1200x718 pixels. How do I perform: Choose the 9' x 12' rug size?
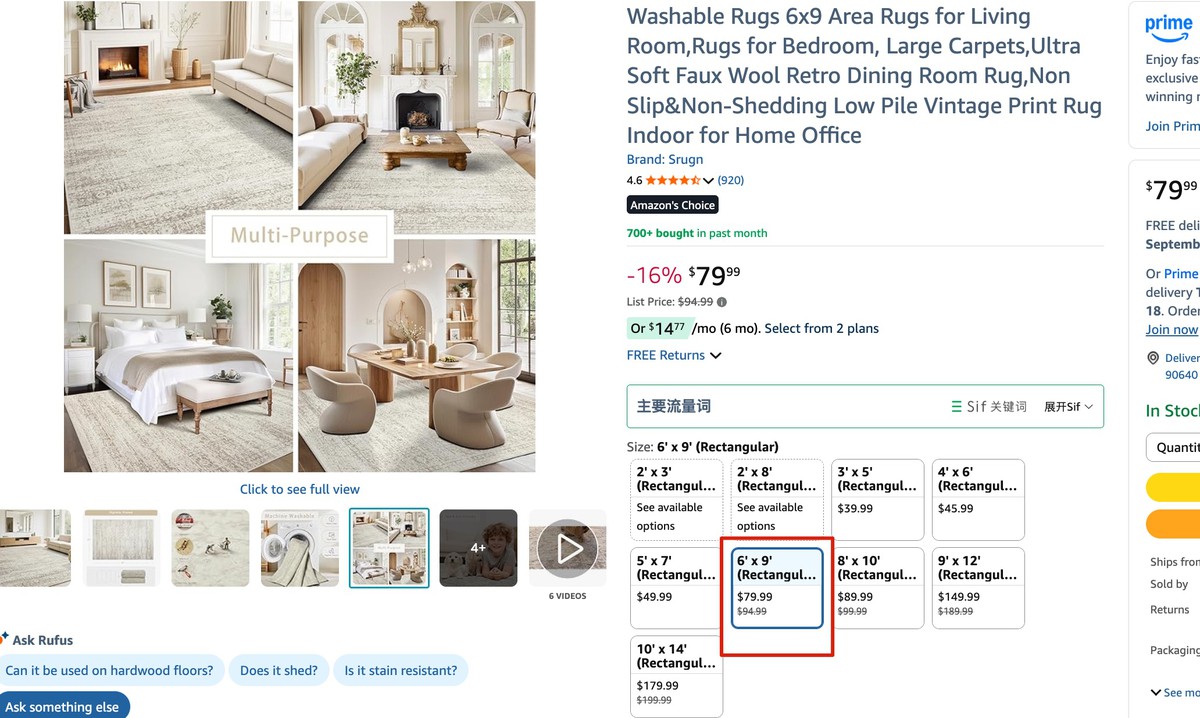point(978,588)
